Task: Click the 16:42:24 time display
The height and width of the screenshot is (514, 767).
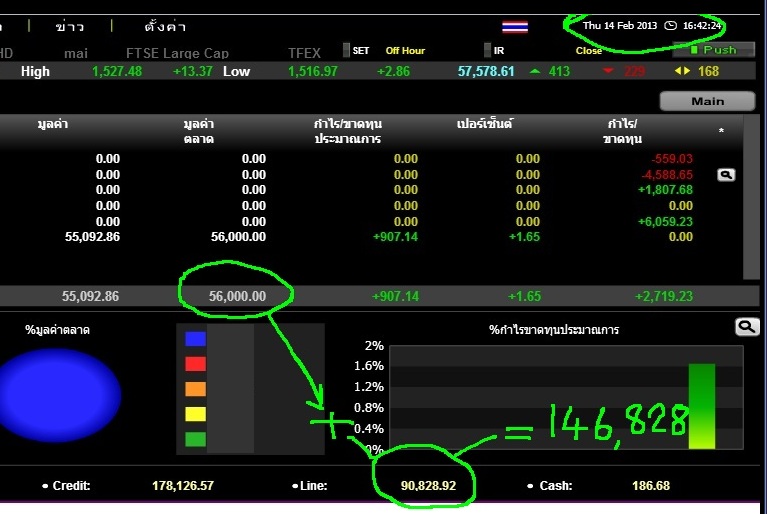Action: (702, 25)
